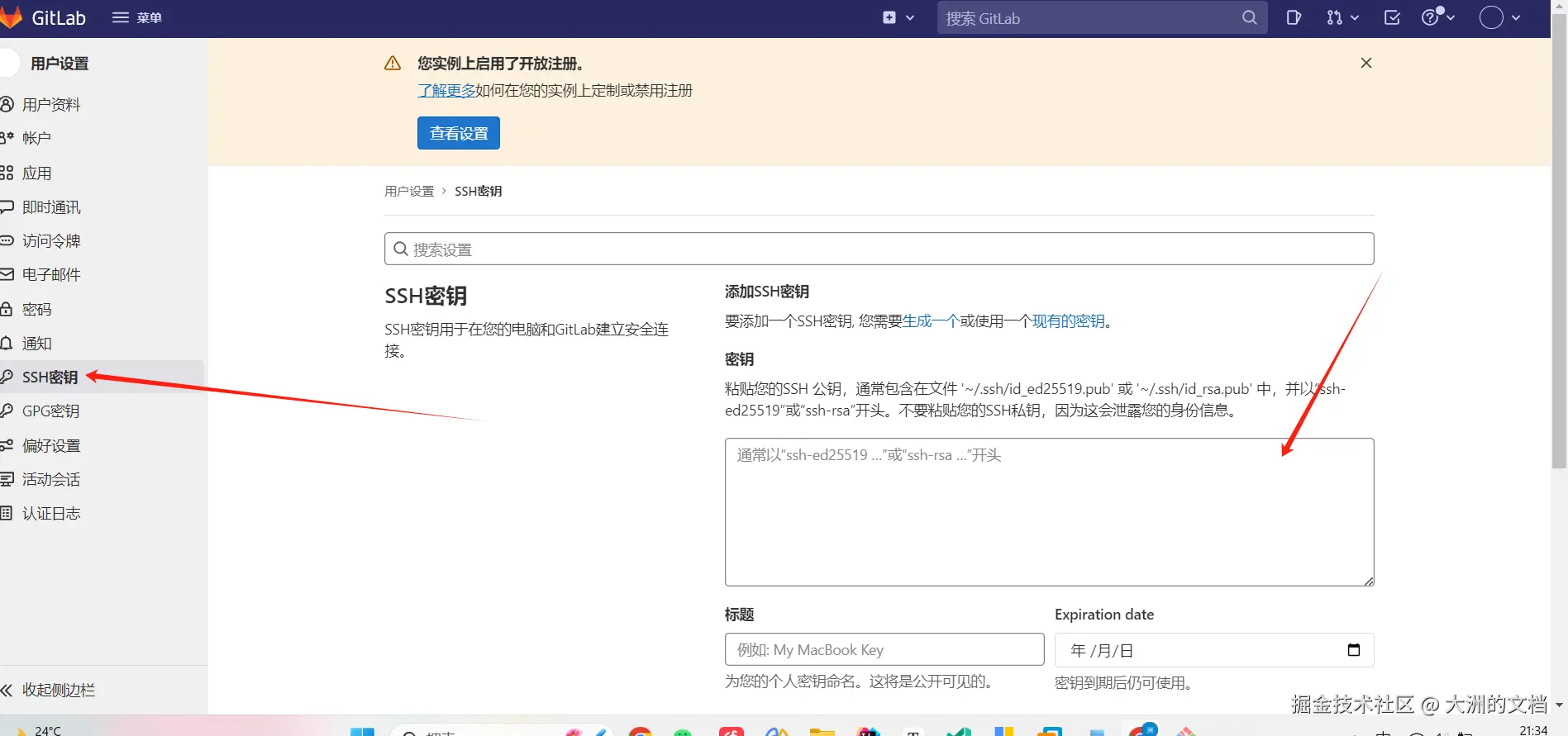Open GPG密钥 in the sidebar

[x=102, y=411]
